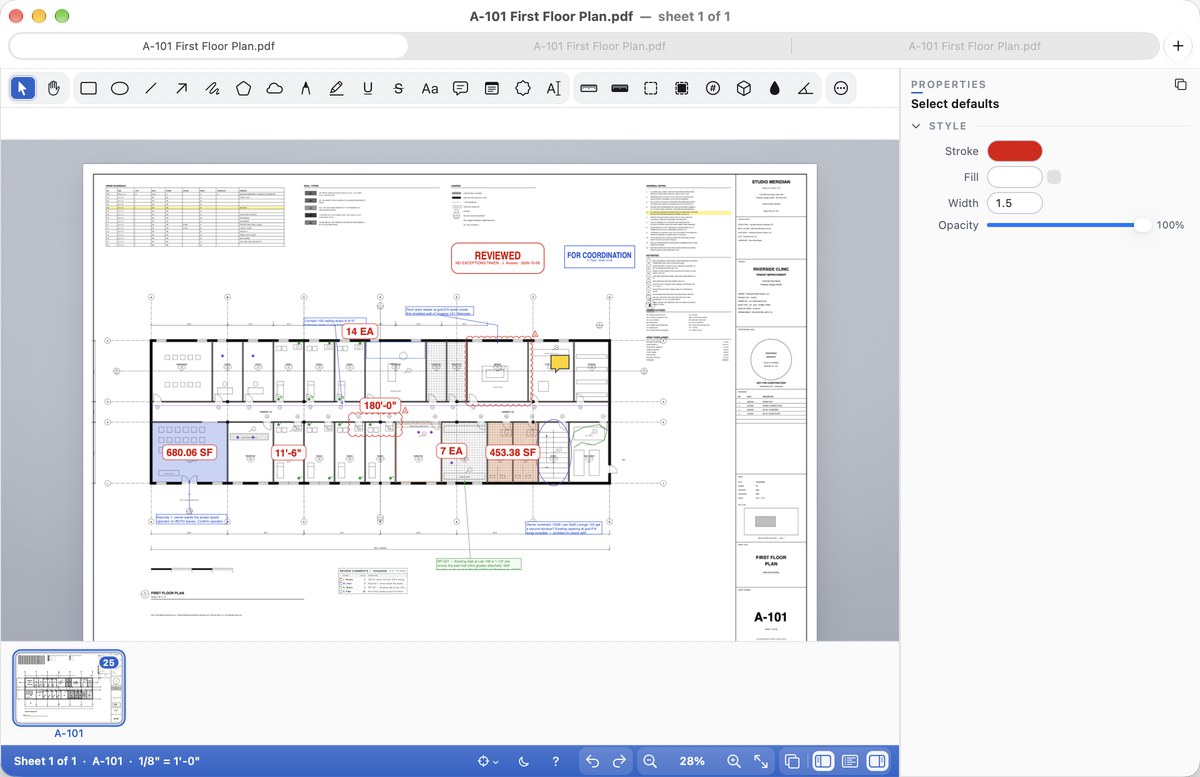Image resolution: width=1200 pixels, height=777 pixels.
Task: Select the Rectangle markup tool
Action: pyautogui.click(x=88, y=88)
